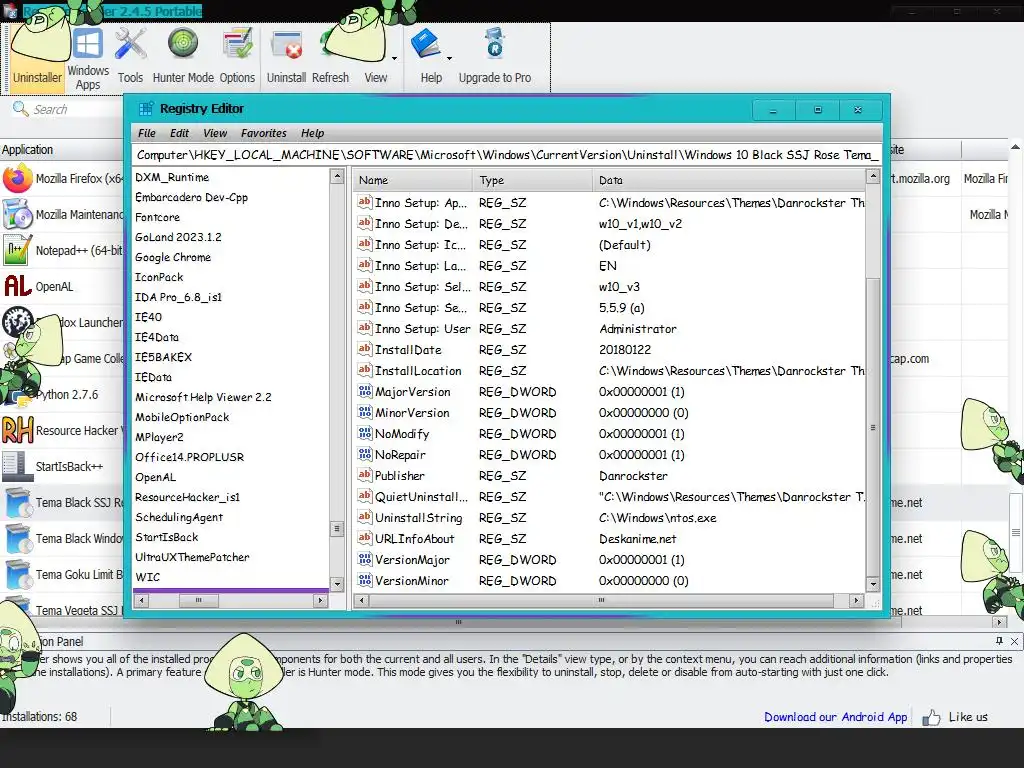Select Office14.PROPLUSR registry key

pyautogui.click(x=189, y=457)
